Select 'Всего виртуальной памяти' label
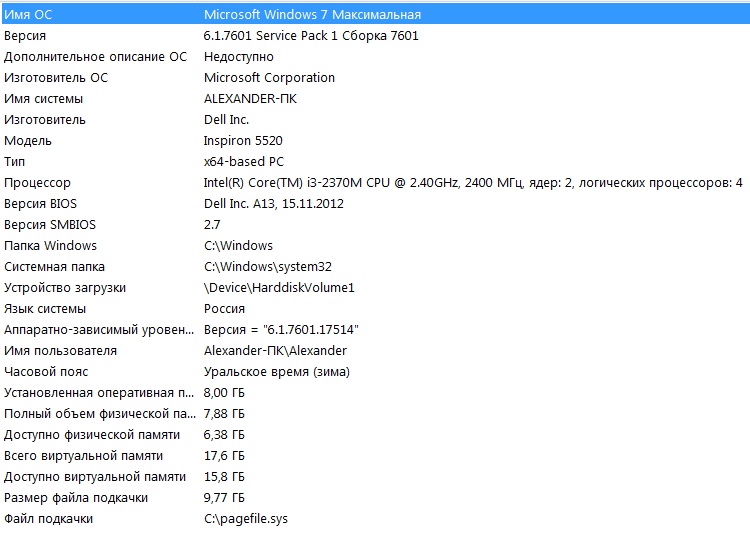 [x=83, y=457]
